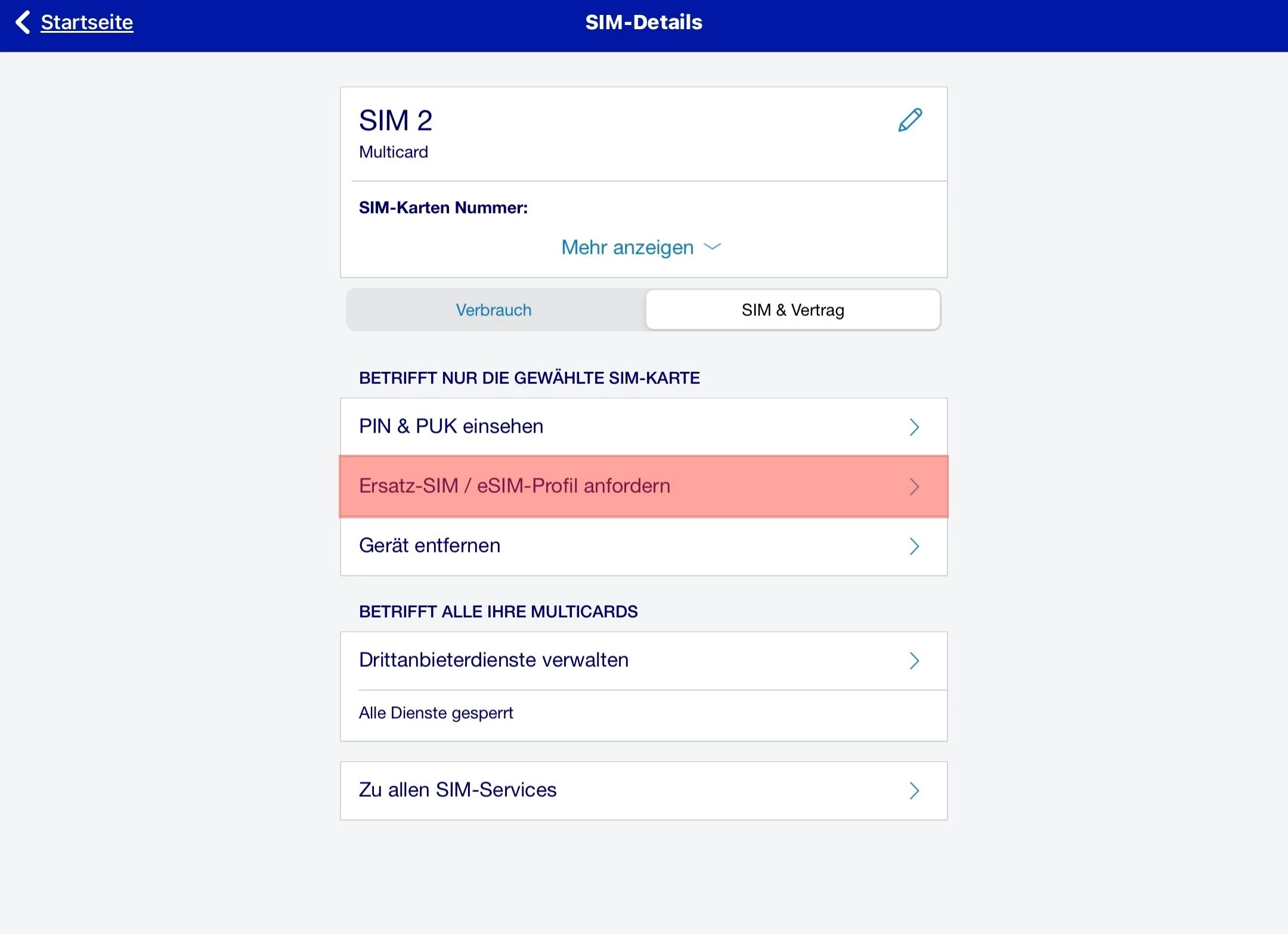Tap the SIM-Karten Nummer label

click(443, 207)
